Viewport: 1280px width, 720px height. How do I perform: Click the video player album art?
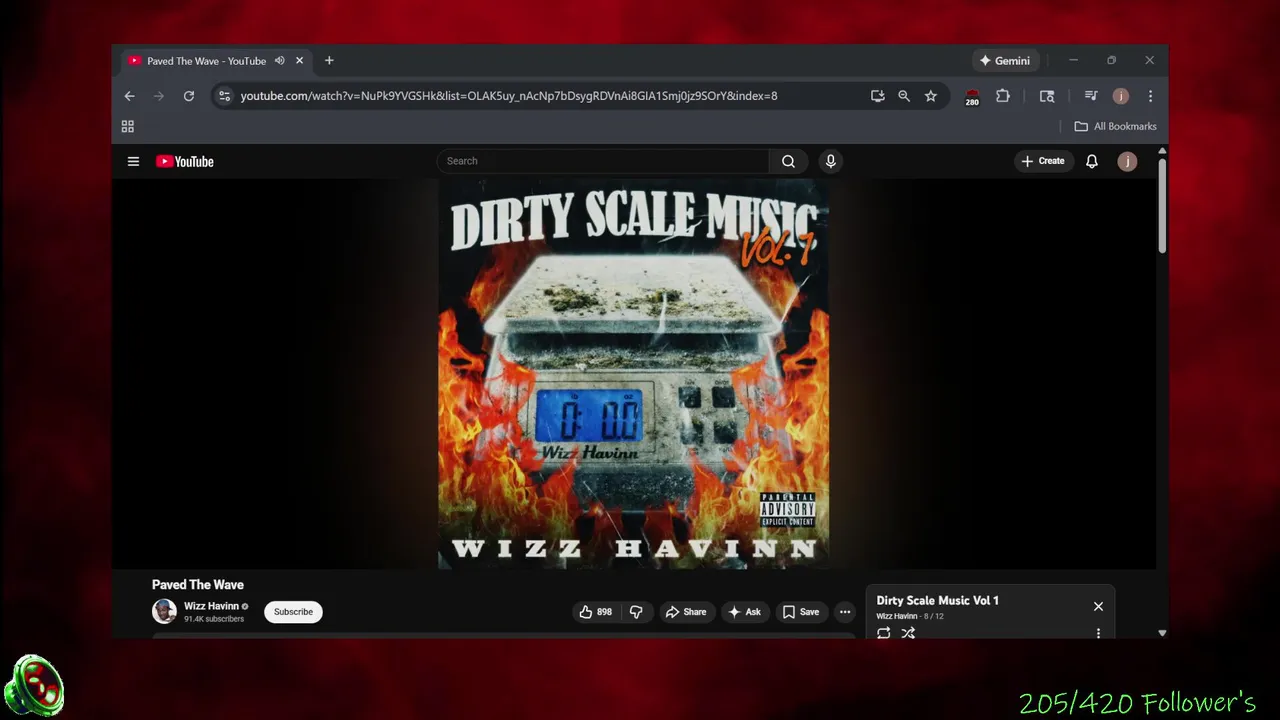coord(633,374)
